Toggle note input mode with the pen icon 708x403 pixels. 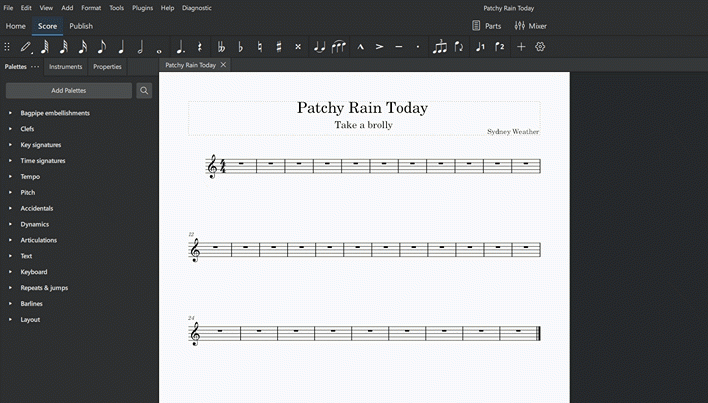coord(26,47)
